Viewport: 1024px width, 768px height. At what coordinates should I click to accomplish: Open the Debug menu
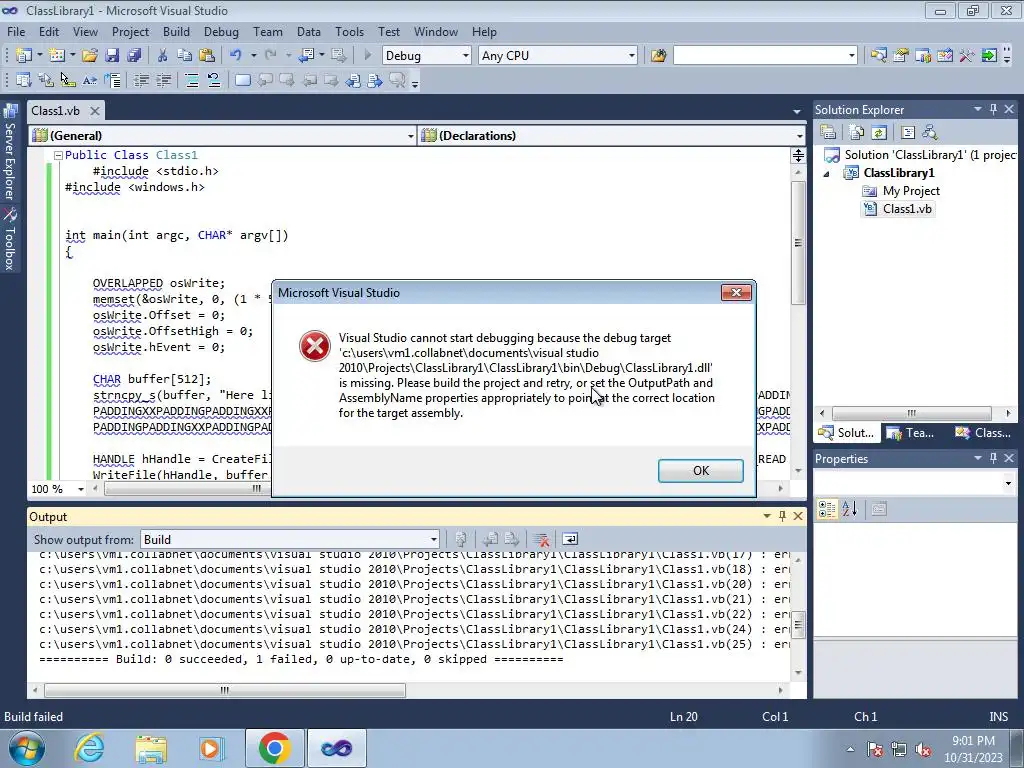point(221,31)
